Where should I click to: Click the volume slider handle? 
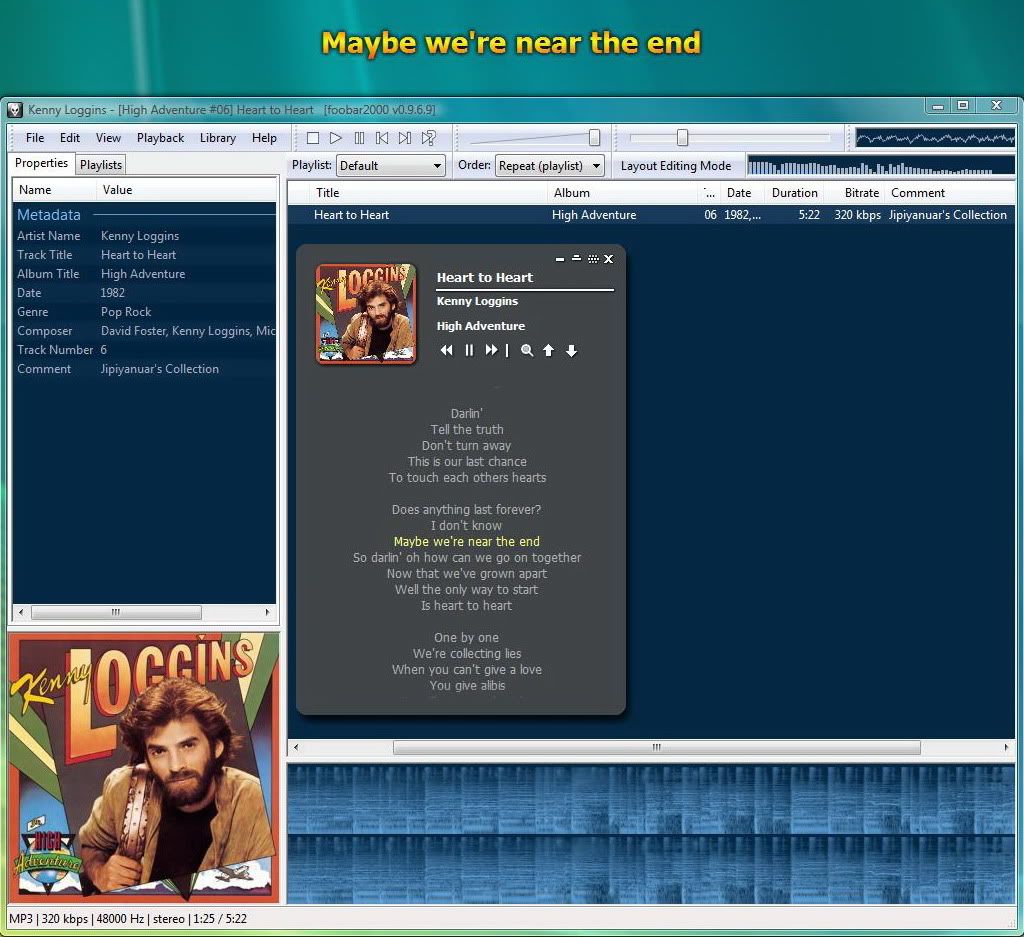click(594, 137)
